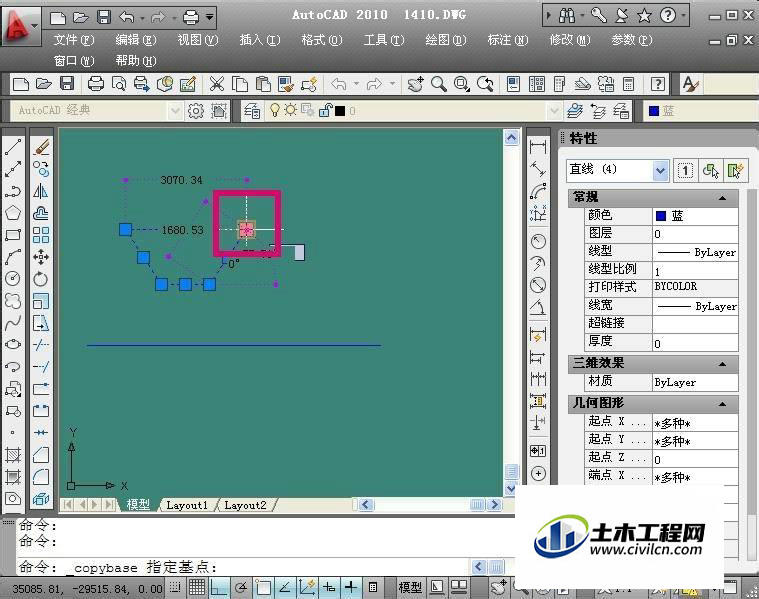
Task: Click the Zoom realtime magnifier icon
Action: [x=439, y=84]
